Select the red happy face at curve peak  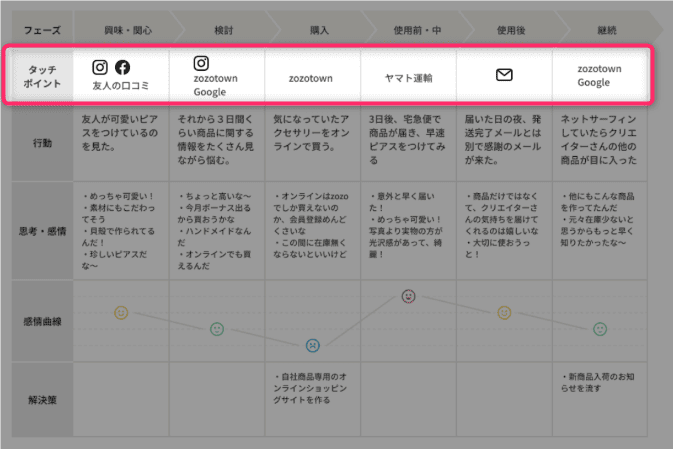pyautogui.click(x=408, y=295)
